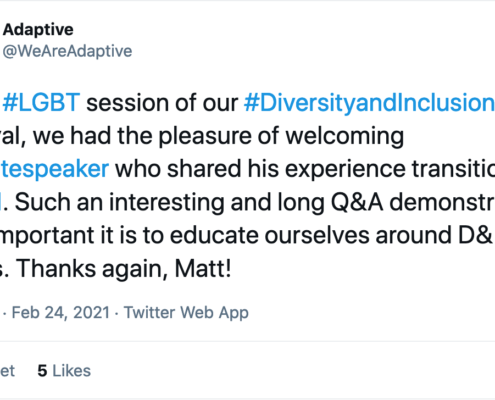Viewport: 495px width, 400px height.
Task: Open the Adaptive profile display name
Action: (38, 30)
